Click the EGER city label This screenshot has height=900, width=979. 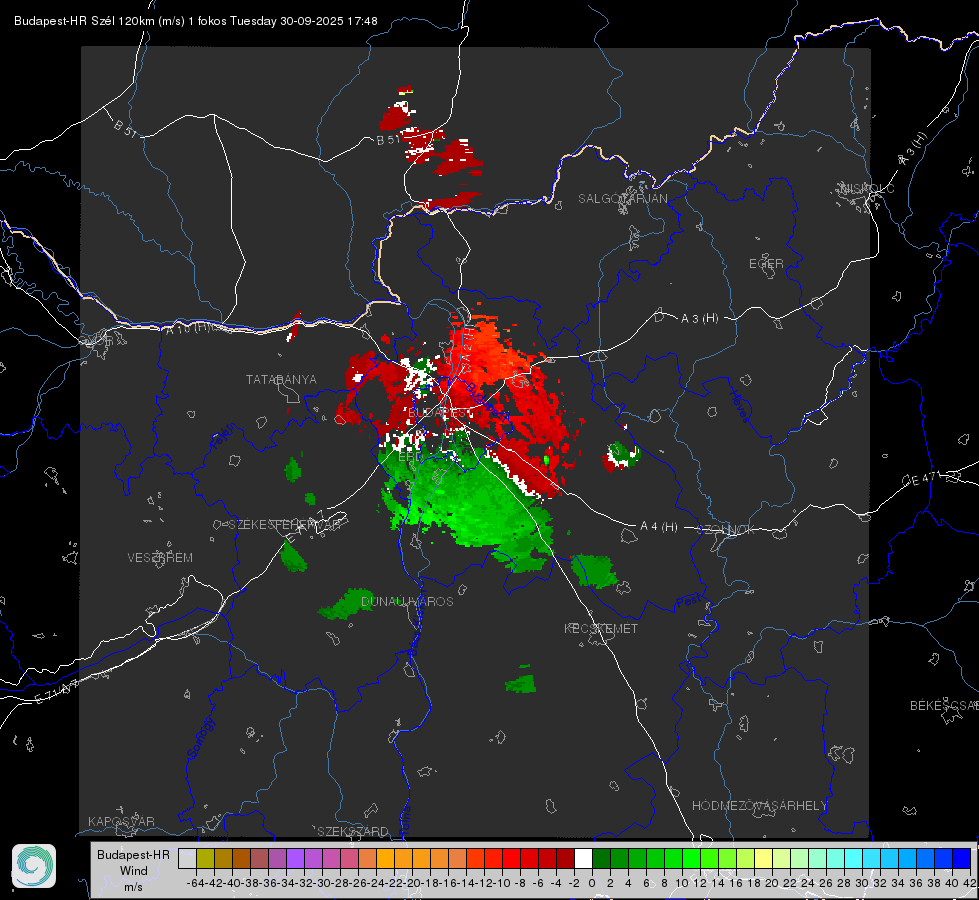(x=766, y=264)
